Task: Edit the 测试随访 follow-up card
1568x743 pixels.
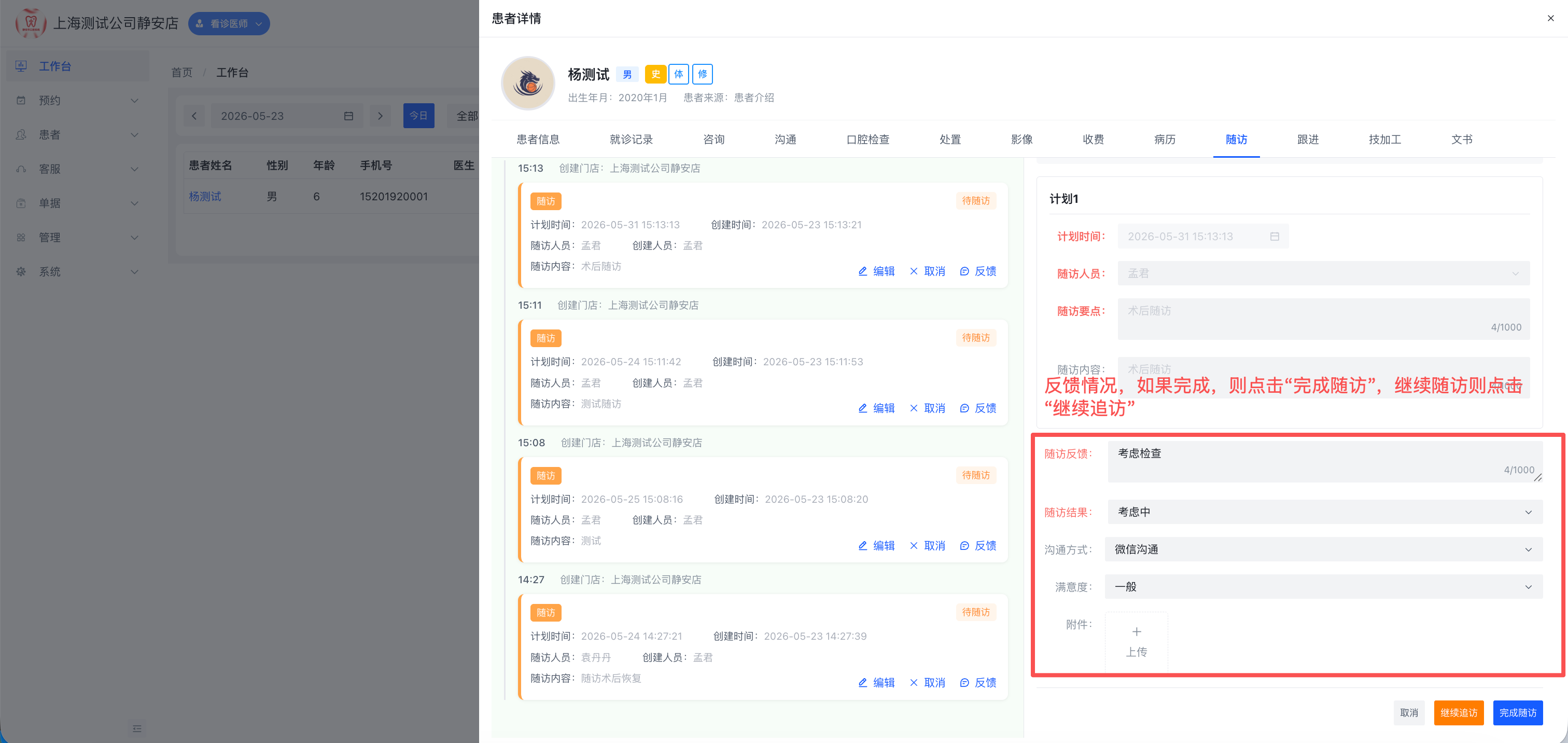Action: click(876, 408)
